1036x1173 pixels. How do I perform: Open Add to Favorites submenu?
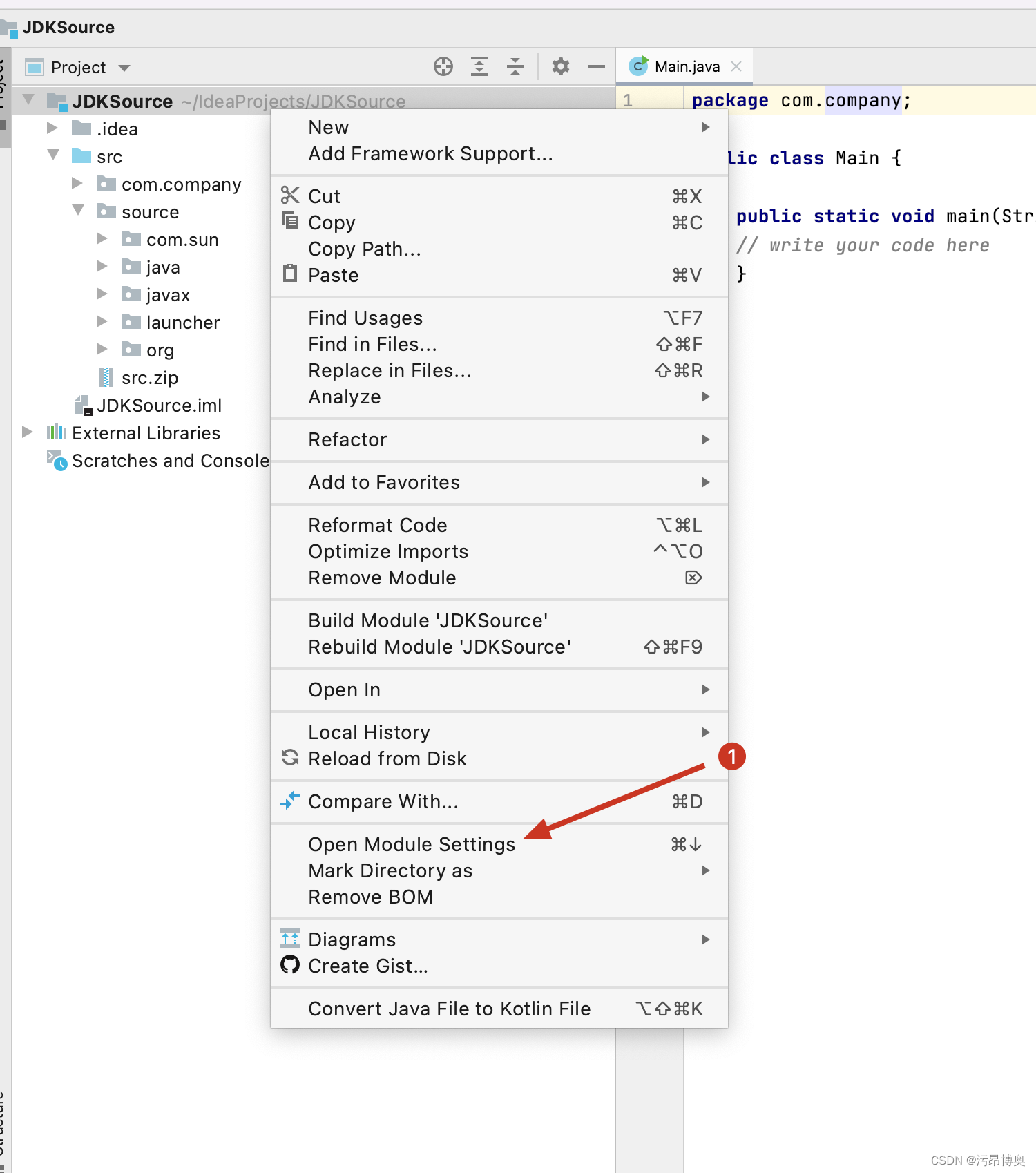tap(499, 482)
